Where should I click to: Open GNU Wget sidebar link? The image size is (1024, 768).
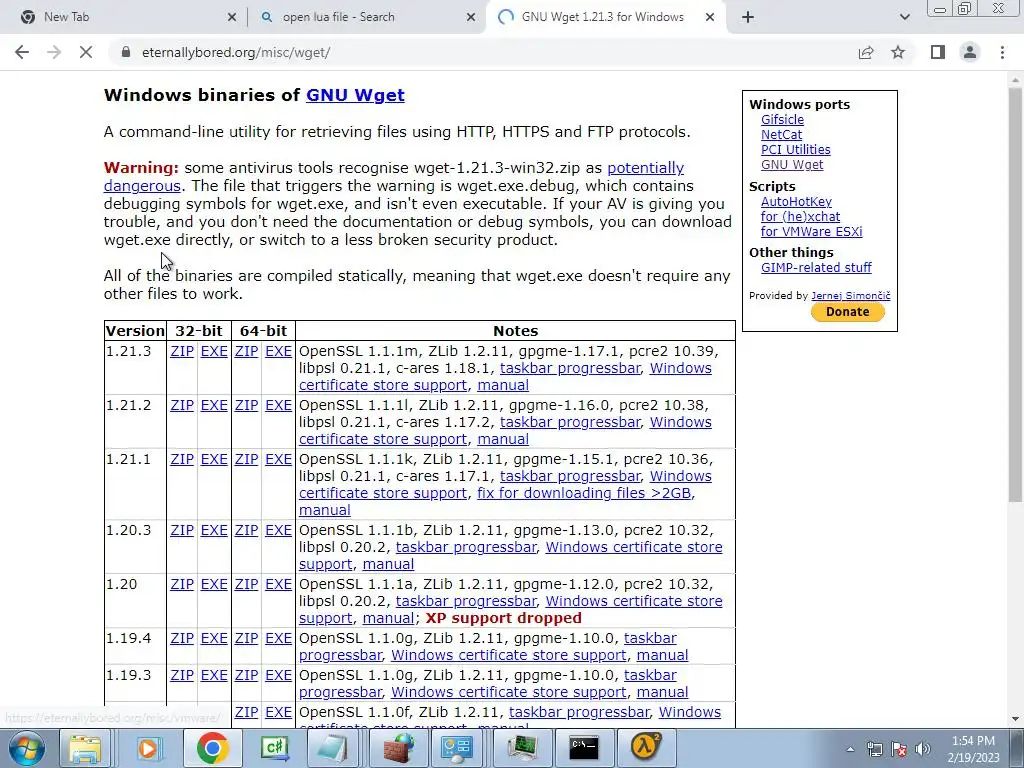[x=792, y=165]
